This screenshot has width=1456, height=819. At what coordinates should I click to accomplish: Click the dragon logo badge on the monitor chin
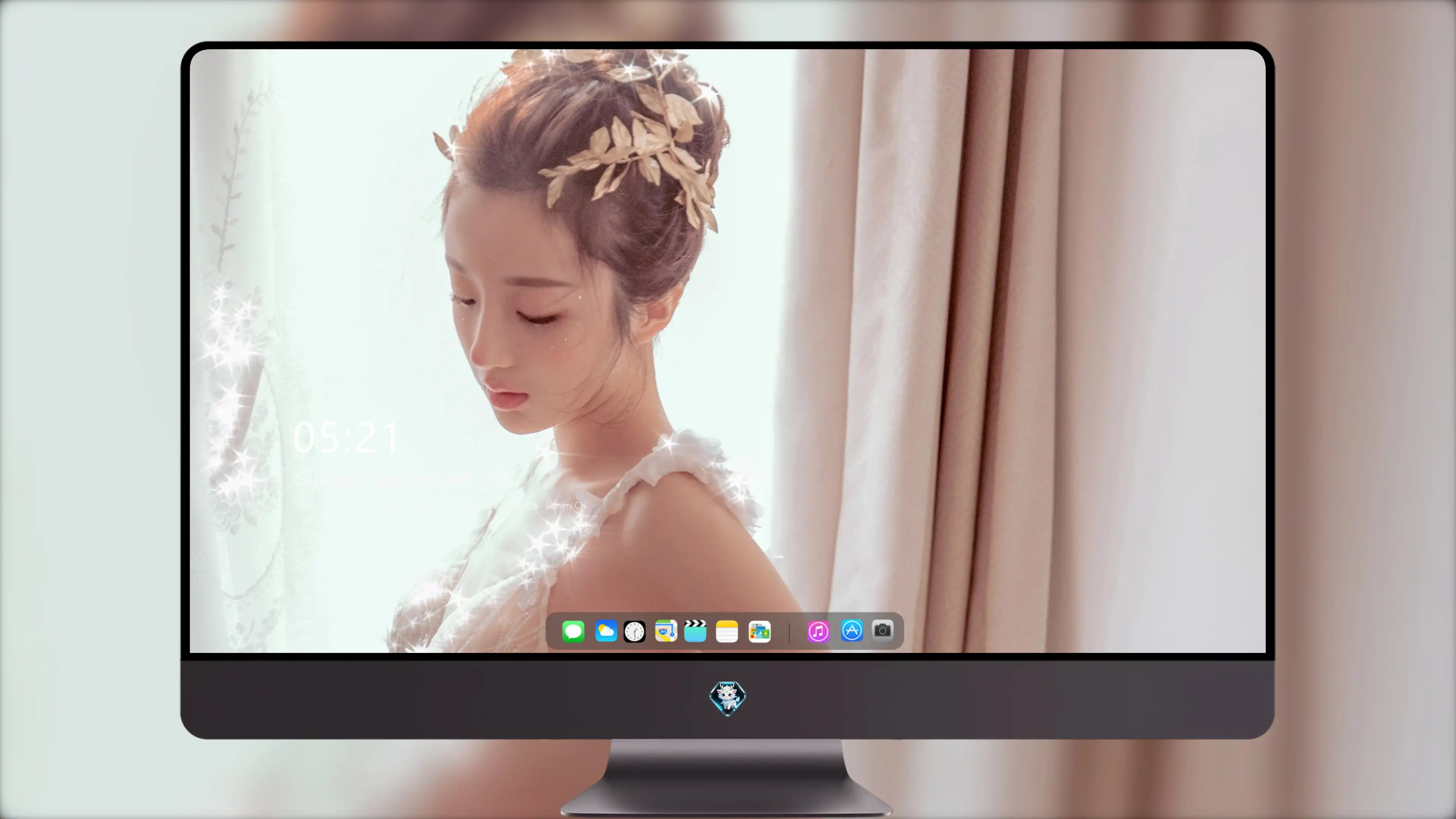click(x=728, y=698)
